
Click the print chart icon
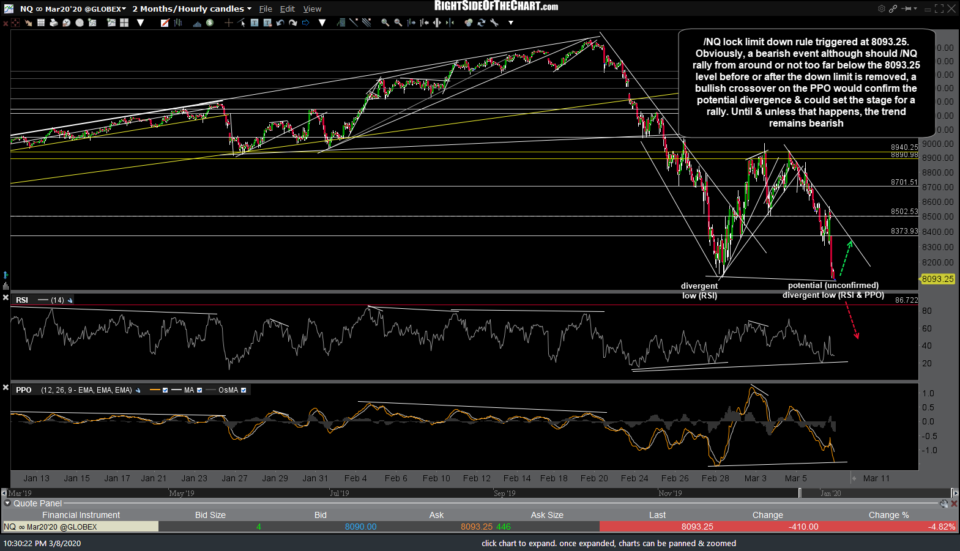coord(54,23)
